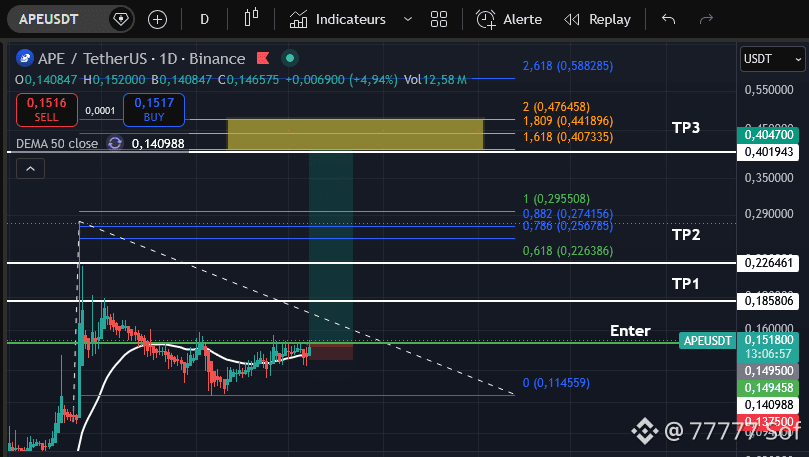This screenshot has width=809, height=457.
Task: Click the TP2 text label
Action: (x=686, y=235)
